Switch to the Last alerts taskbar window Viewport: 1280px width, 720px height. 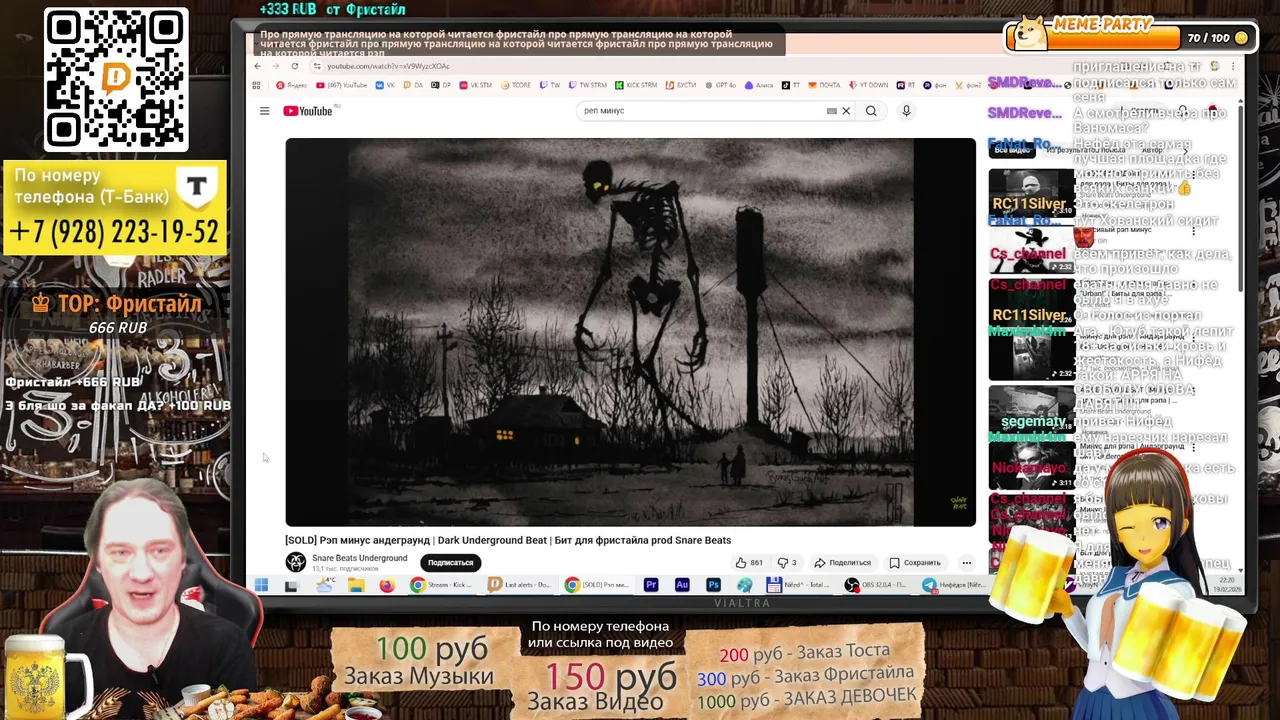(x=518, y=585)
